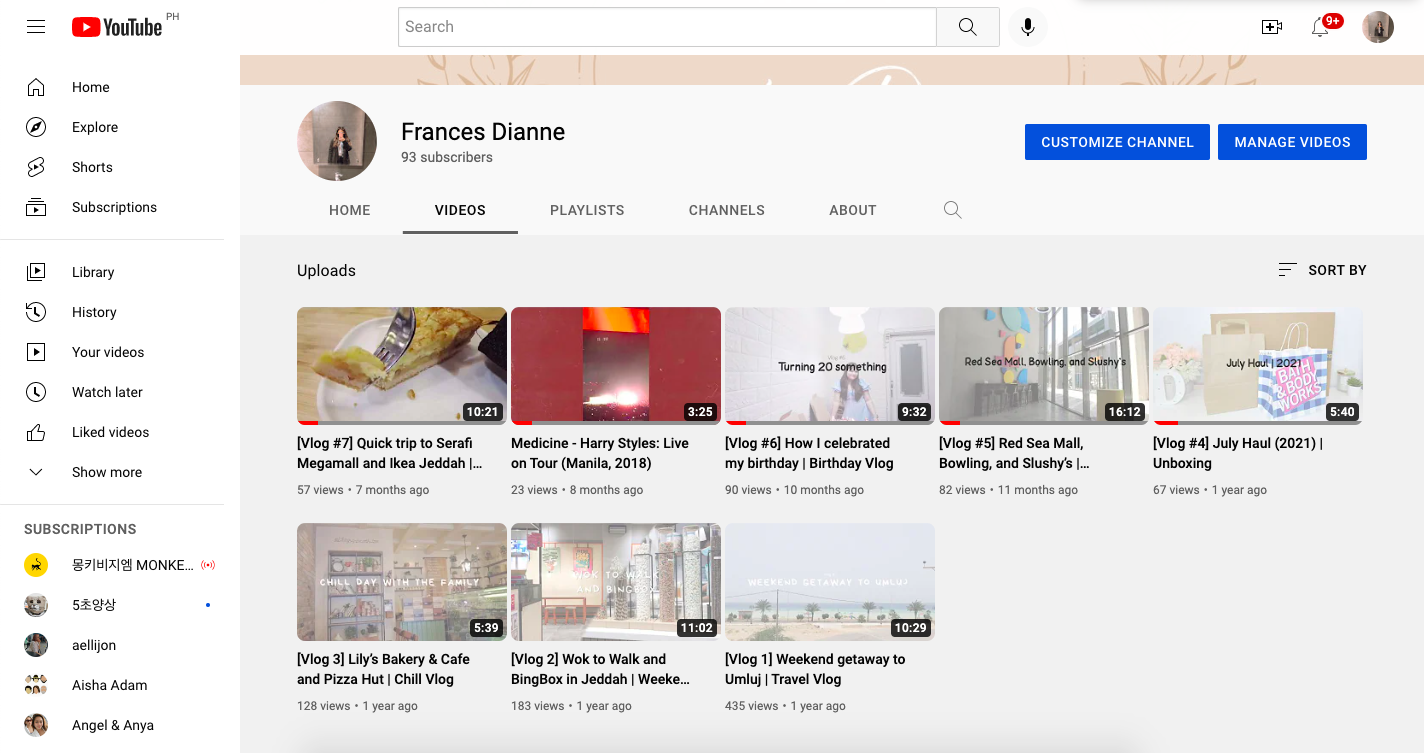Start voice search with the microphone
1424x753 pixels.
(x=1028, y=27)
